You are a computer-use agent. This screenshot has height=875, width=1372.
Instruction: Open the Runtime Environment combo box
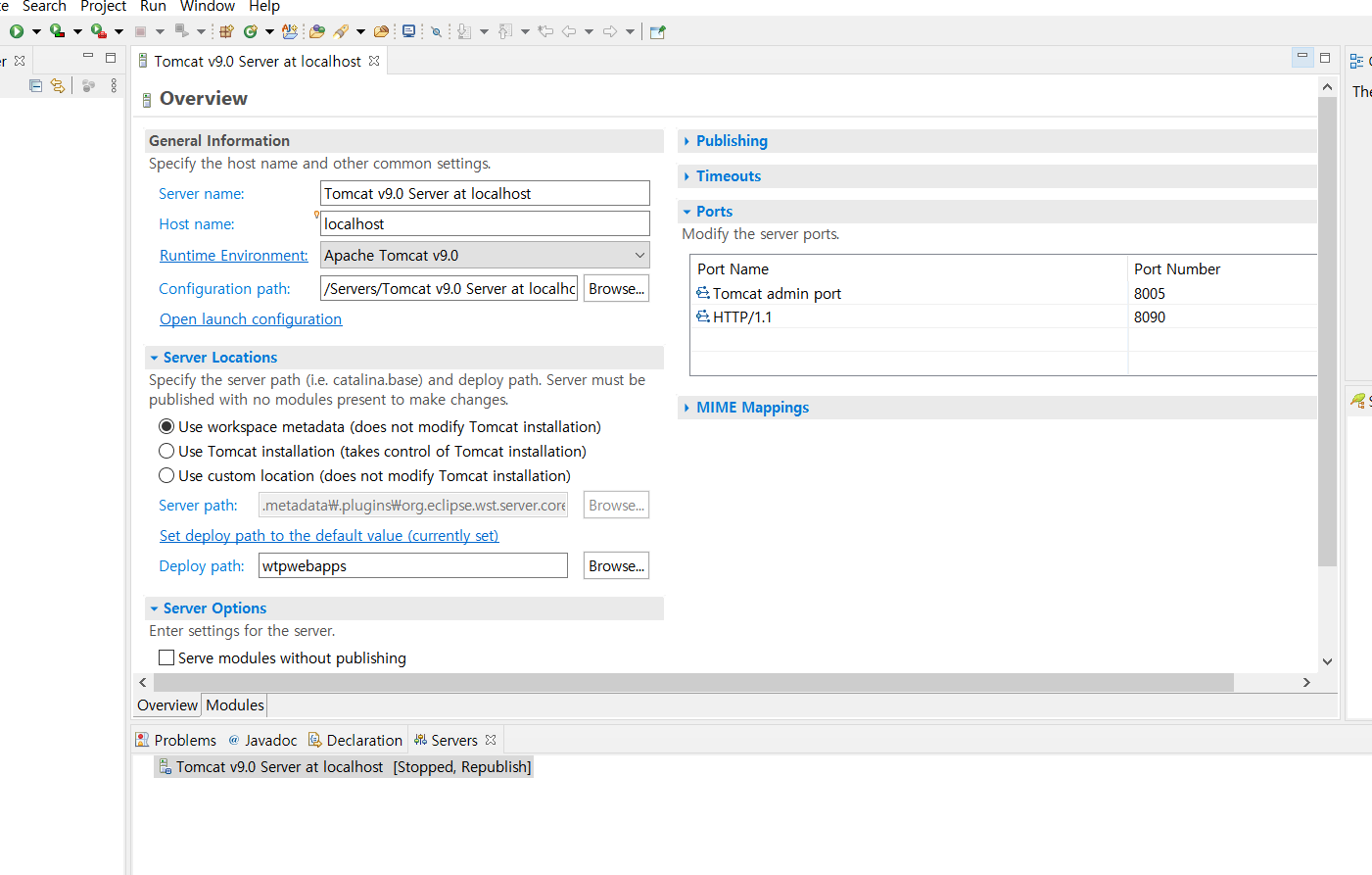click(x=485, y=255)
